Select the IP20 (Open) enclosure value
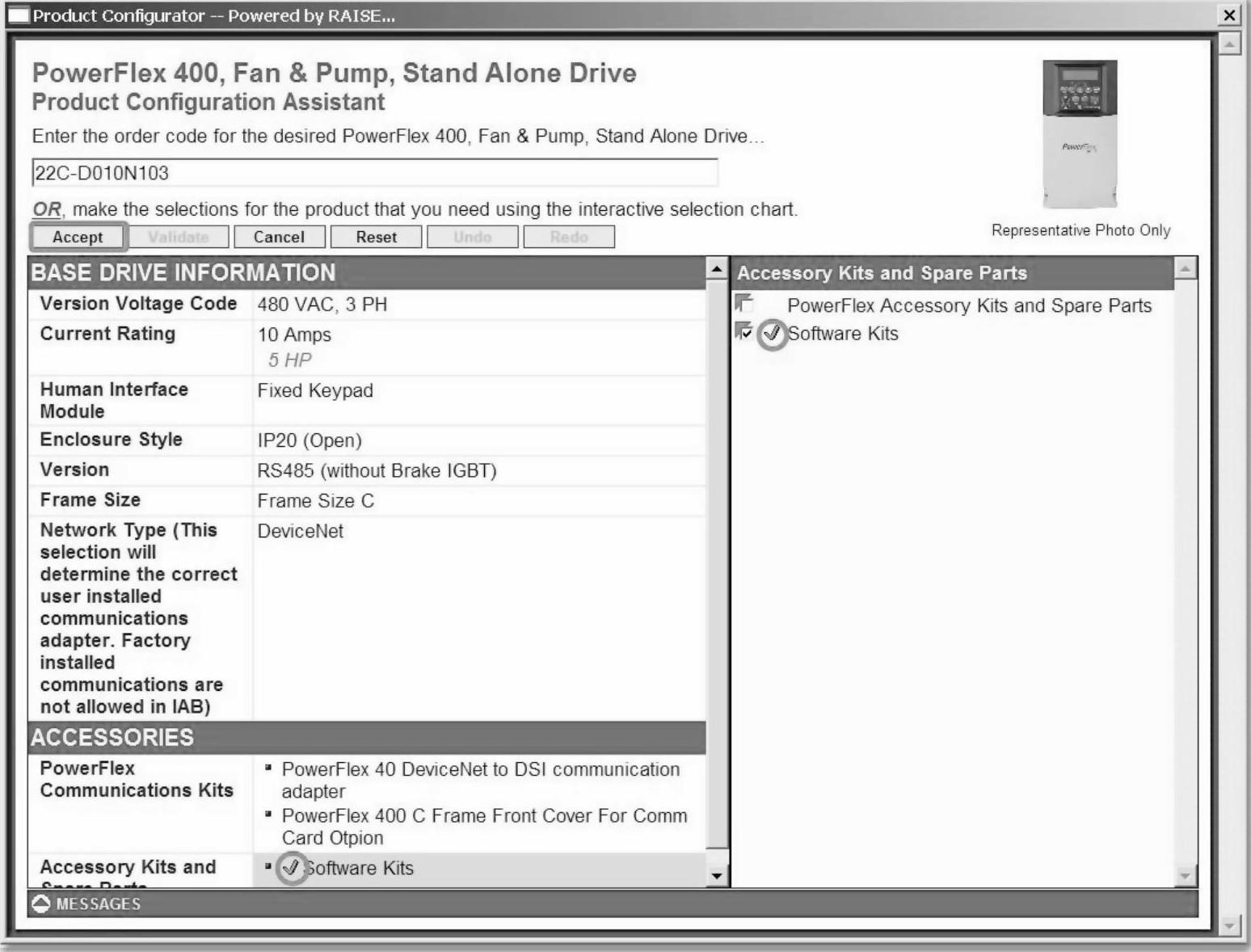This screenshot has width=1251, height=952. 310,440
